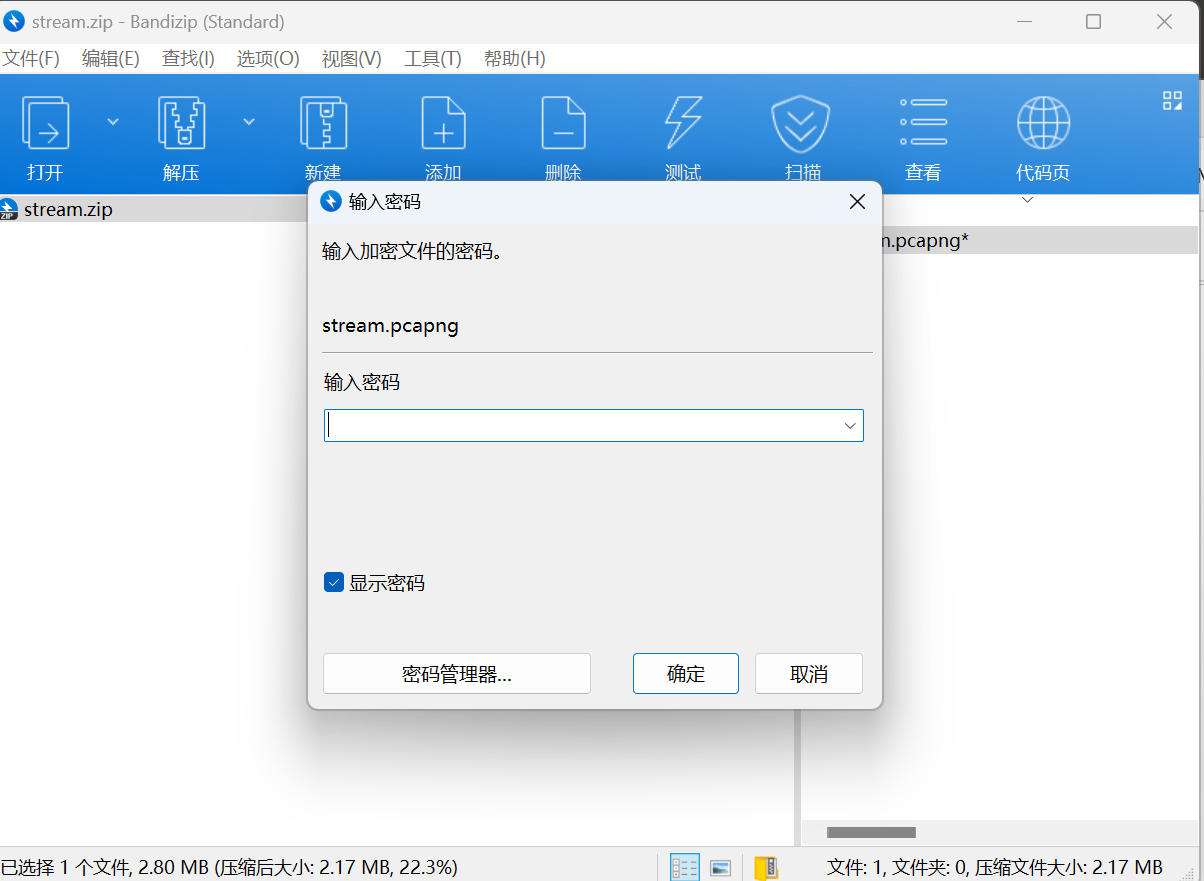
Task: Open the 编辑(E) menu
Action: pos(110,58)
